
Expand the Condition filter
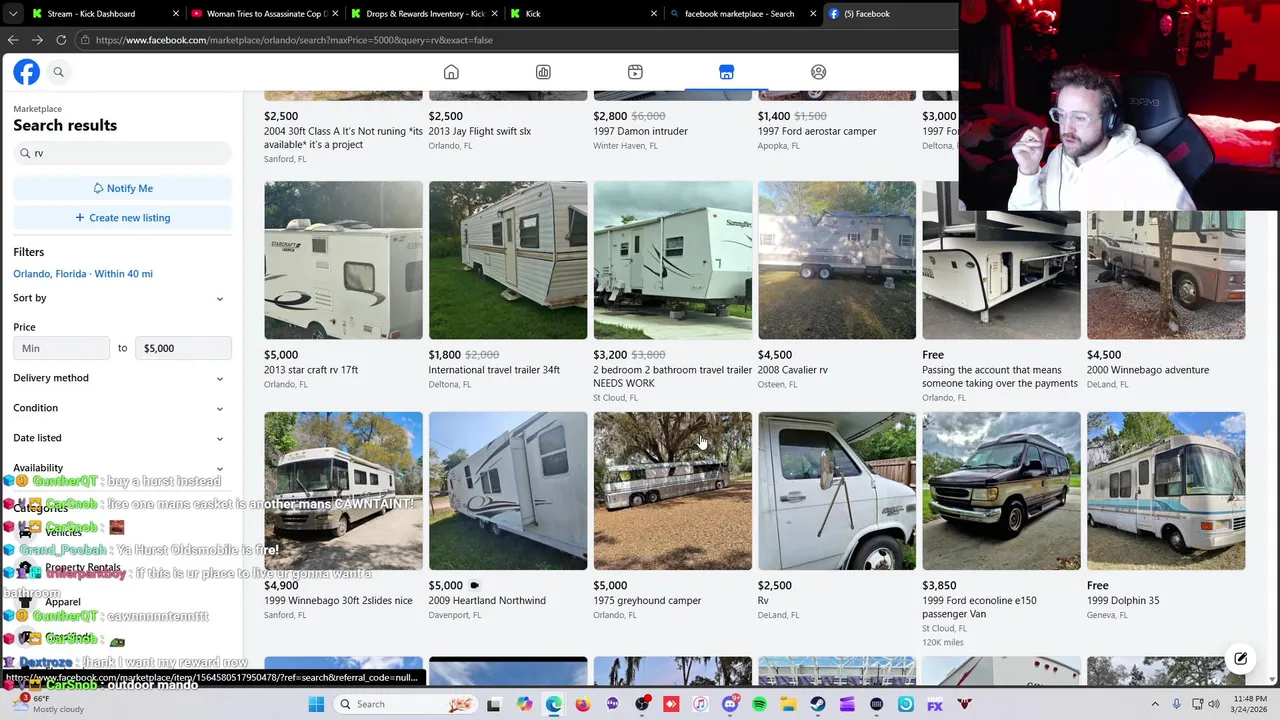pyautogui.click(x=119, y=408)
